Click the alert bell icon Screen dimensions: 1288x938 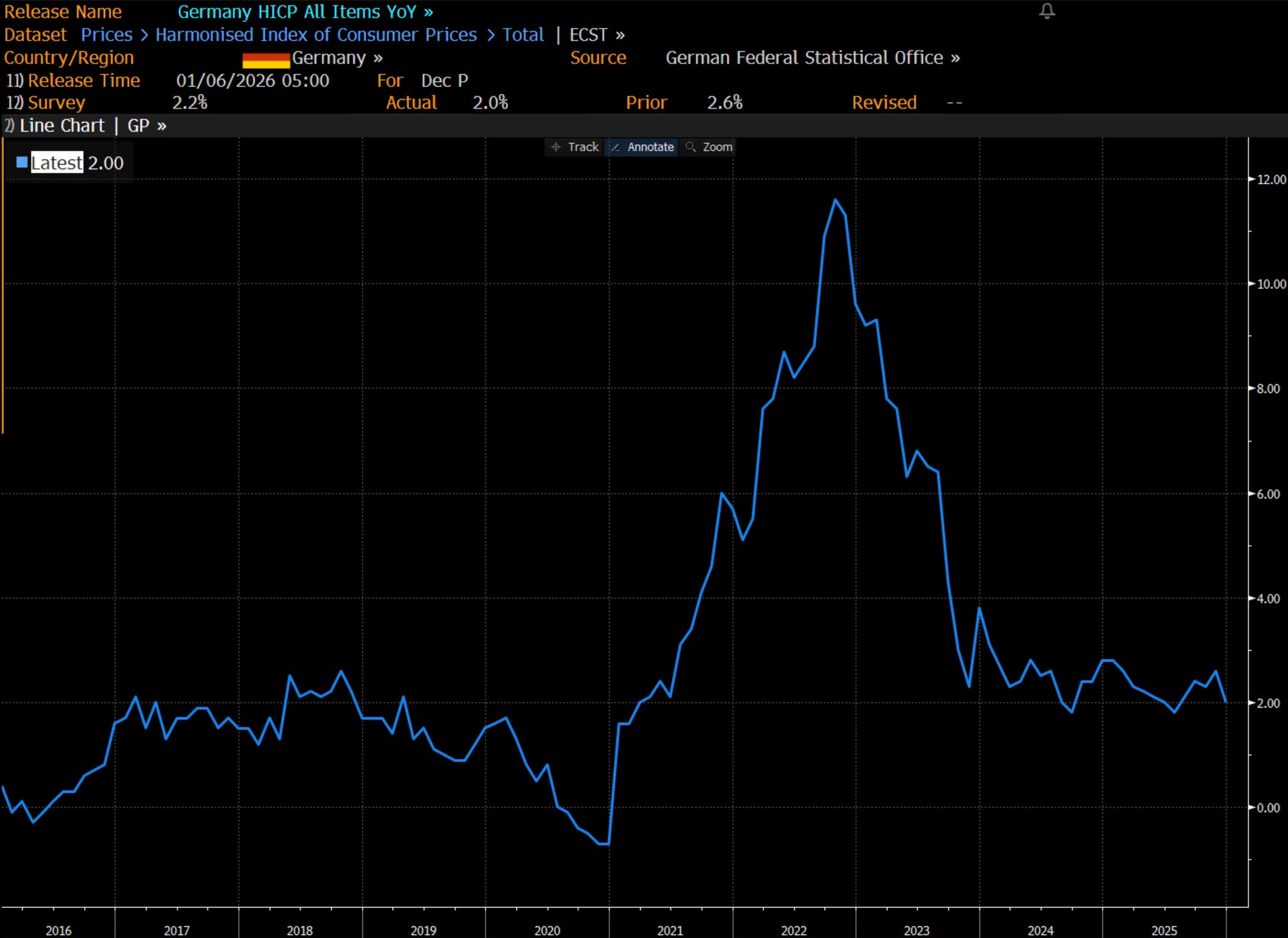pyautogui.click(x=1047, y=11)
